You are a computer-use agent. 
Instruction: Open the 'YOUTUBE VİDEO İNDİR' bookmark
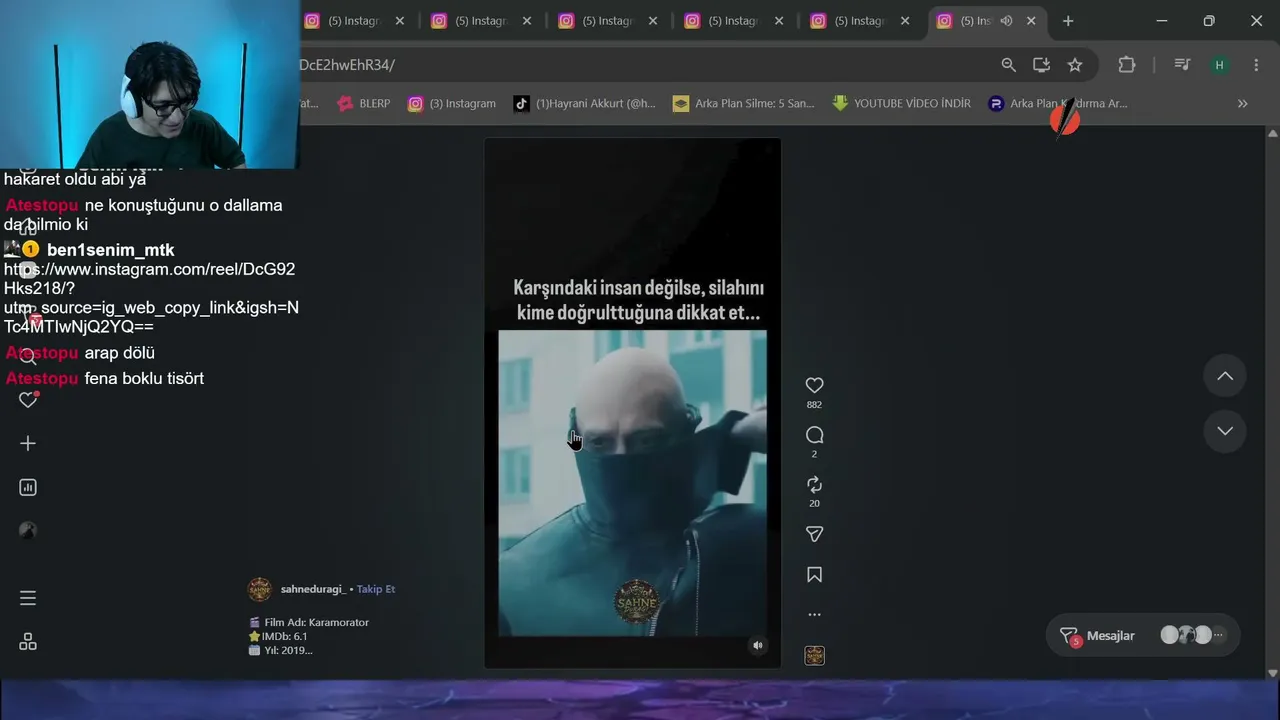[901, 103]
